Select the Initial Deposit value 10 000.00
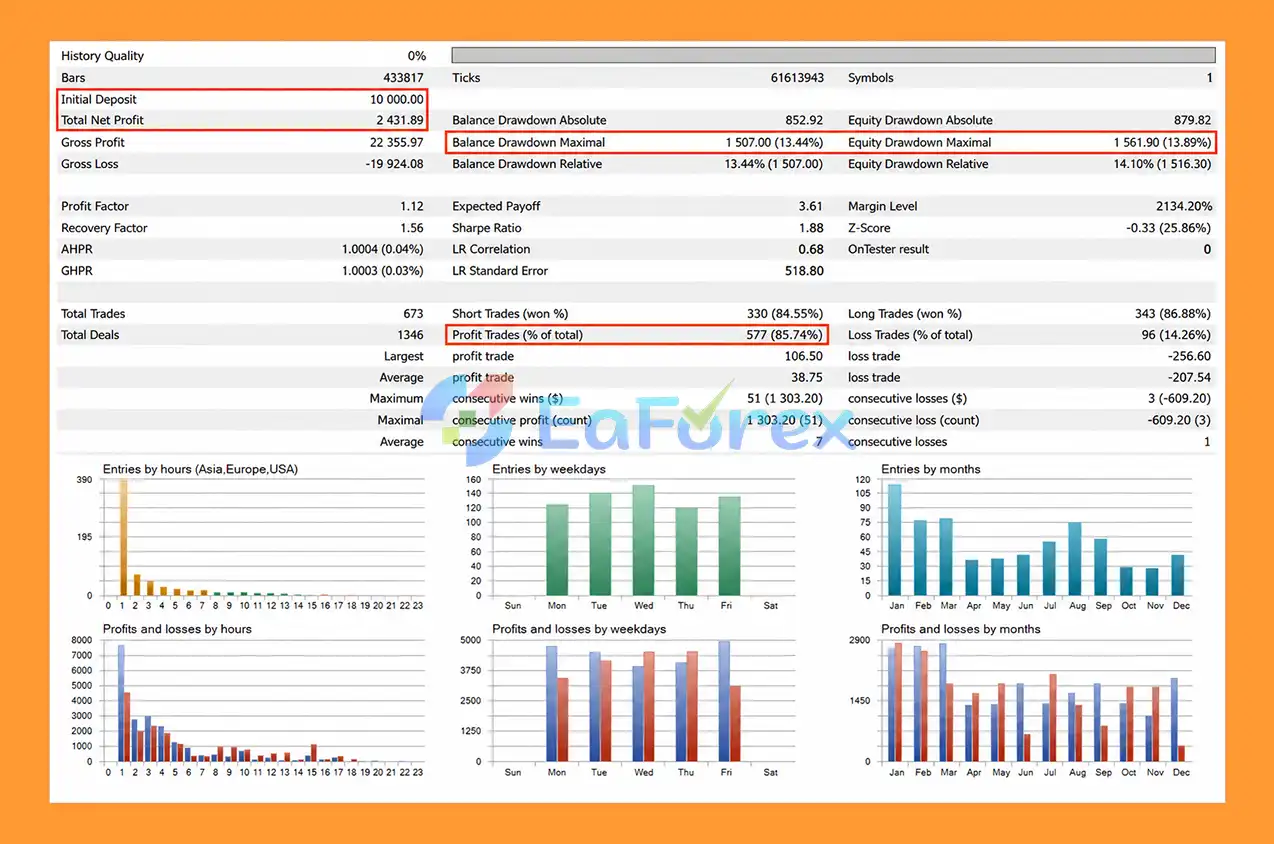This screenshot has width=1274, height=844. (397, 99)
